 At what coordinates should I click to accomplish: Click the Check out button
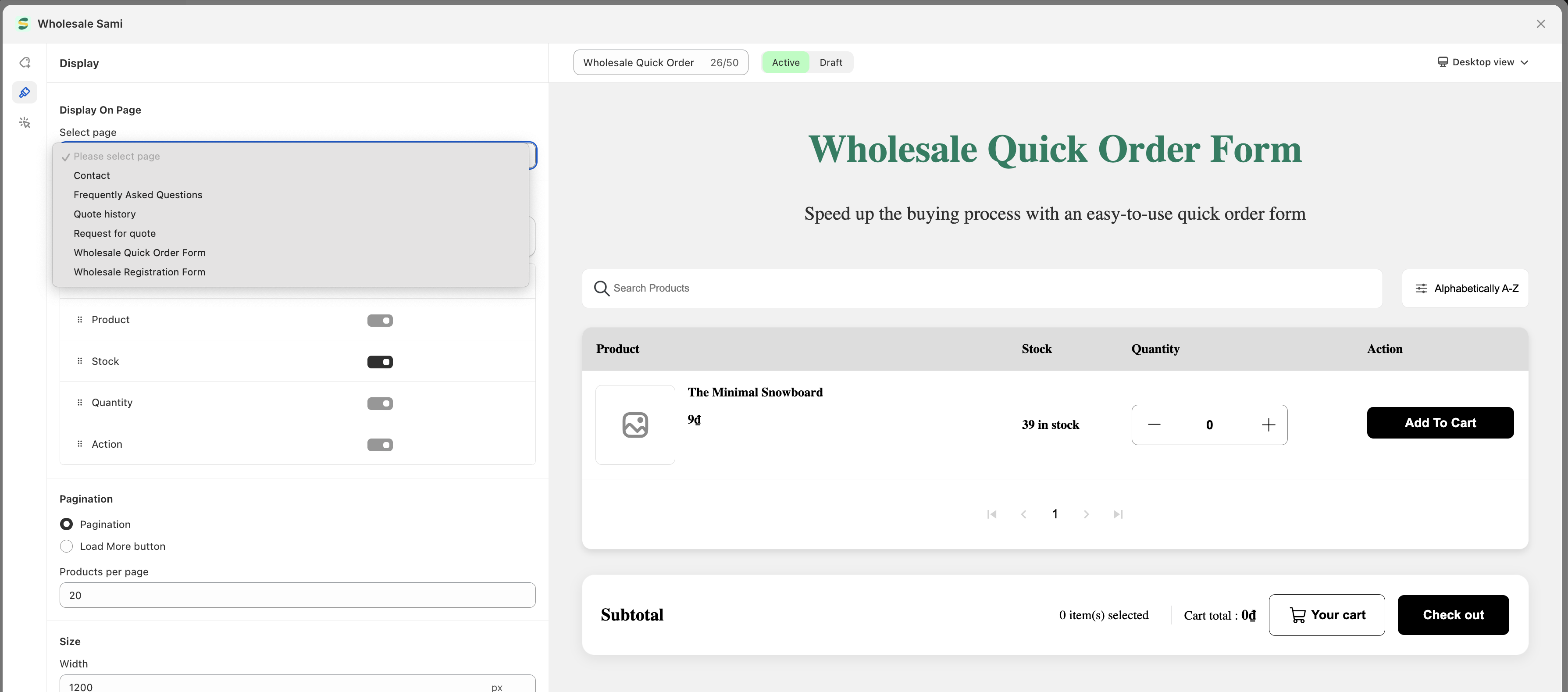1452,615
